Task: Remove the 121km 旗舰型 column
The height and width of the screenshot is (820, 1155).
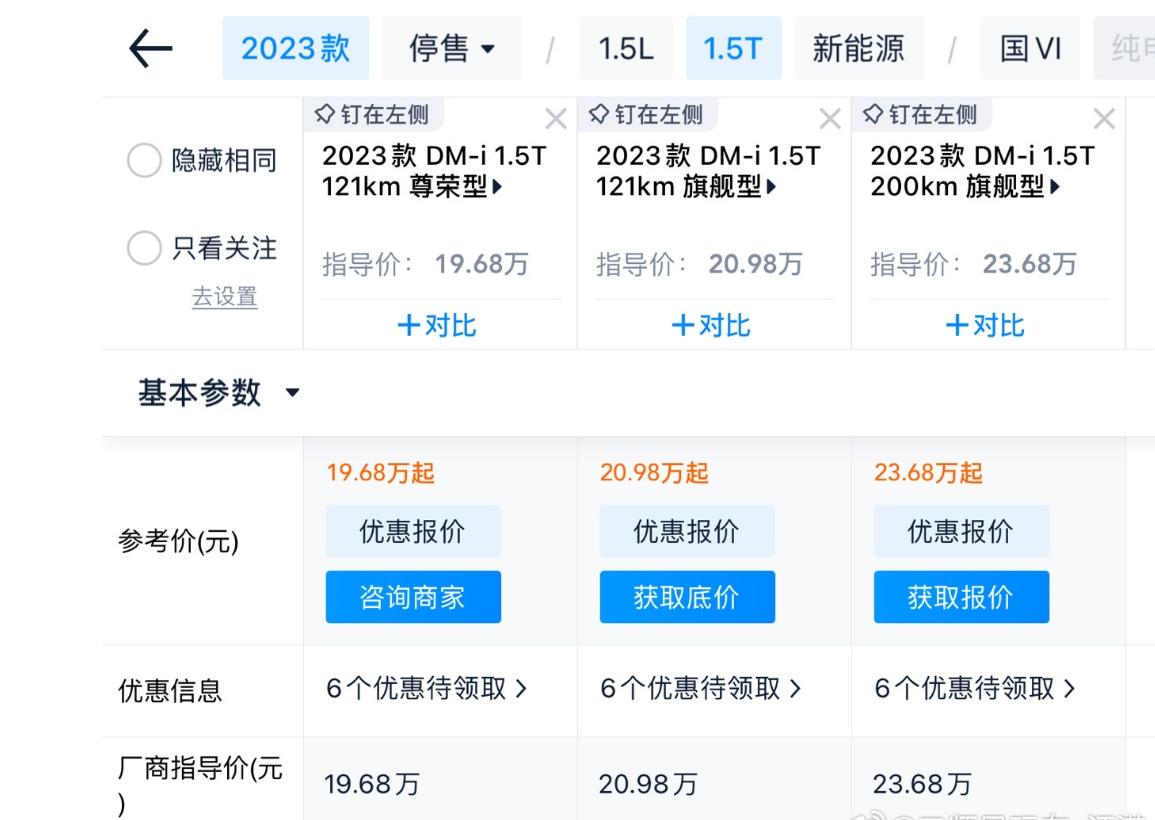Action: [829, 119]
